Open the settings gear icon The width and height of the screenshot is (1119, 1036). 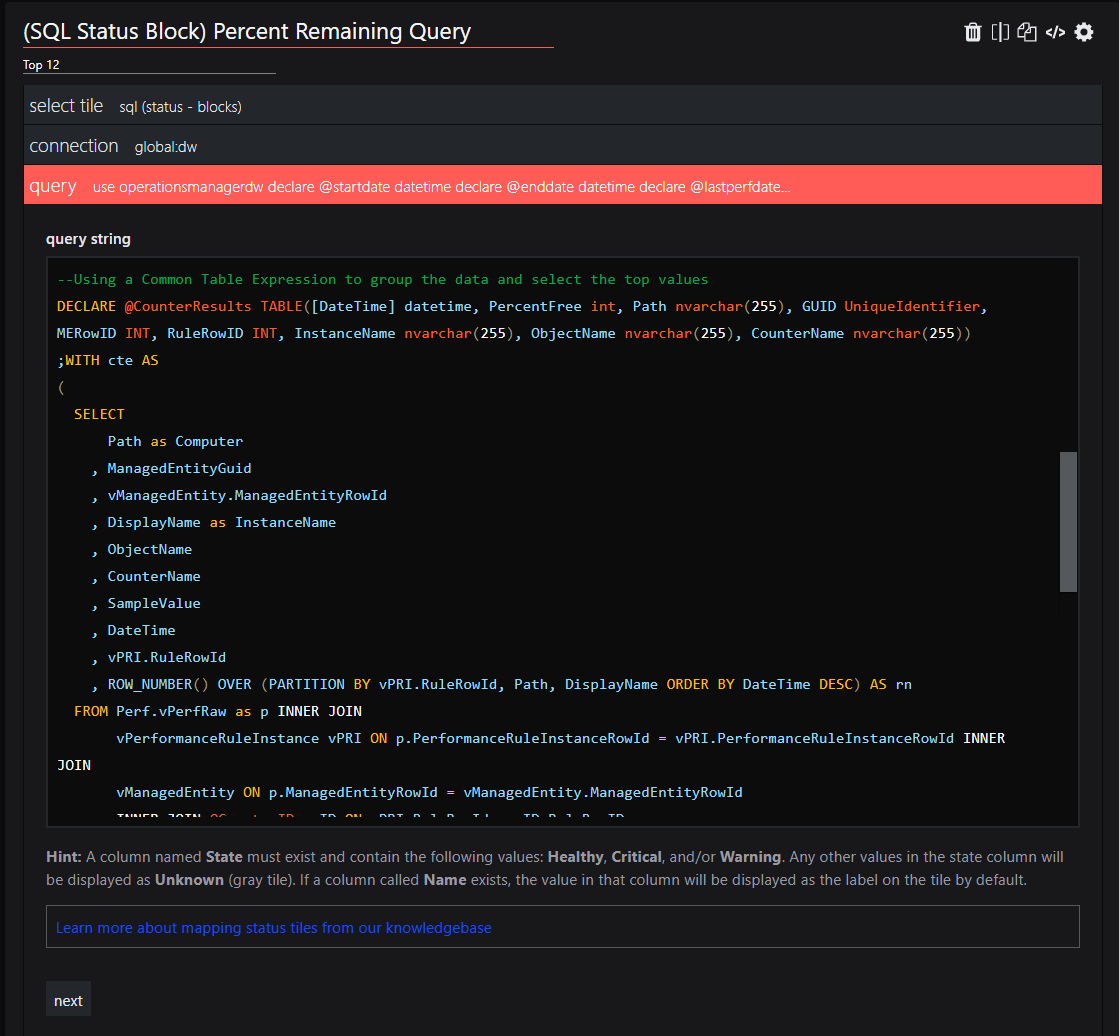point(1084,32)
